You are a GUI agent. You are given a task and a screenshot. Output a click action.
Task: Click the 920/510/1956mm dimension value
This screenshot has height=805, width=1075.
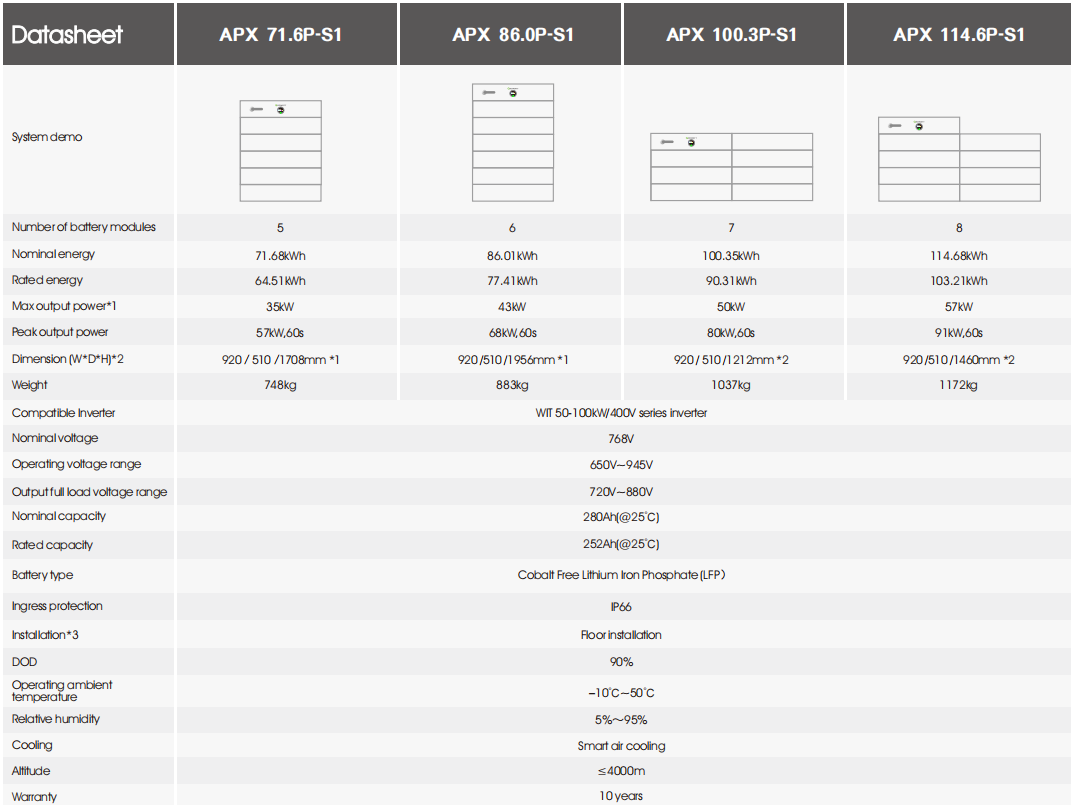click(x=513, y=360)
